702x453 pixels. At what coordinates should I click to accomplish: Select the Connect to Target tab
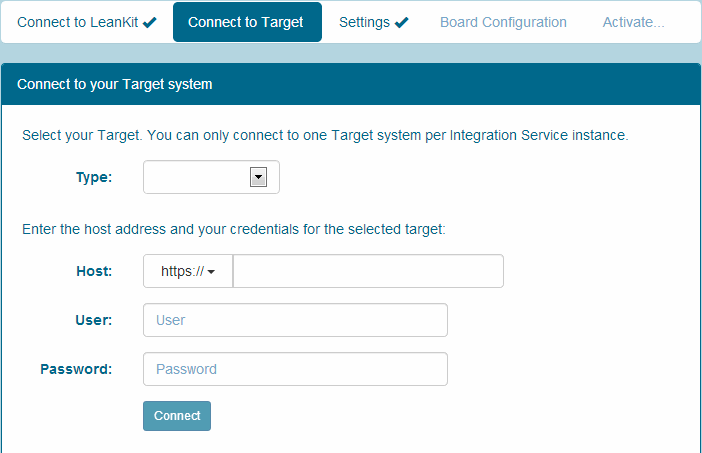(246, 22)
